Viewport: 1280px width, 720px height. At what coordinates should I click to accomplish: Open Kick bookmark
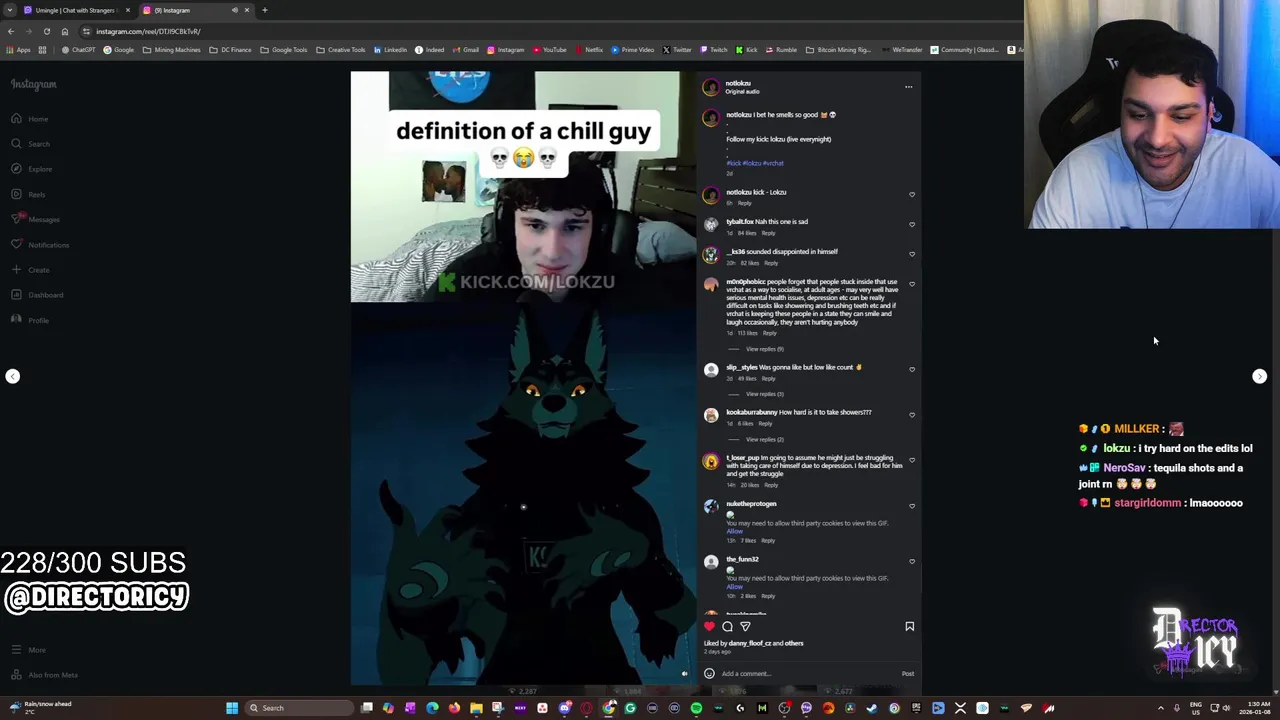click(x=747, y=50)
